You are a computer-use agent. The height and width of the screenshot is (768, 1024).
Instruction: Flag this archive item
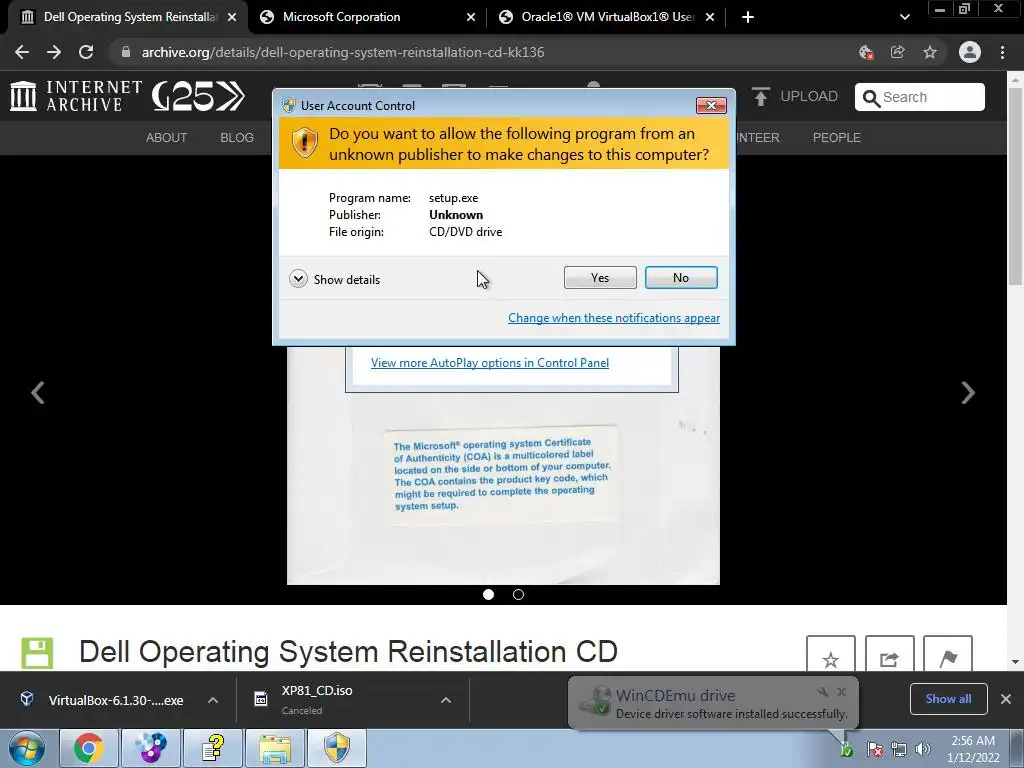pos(948,654)
